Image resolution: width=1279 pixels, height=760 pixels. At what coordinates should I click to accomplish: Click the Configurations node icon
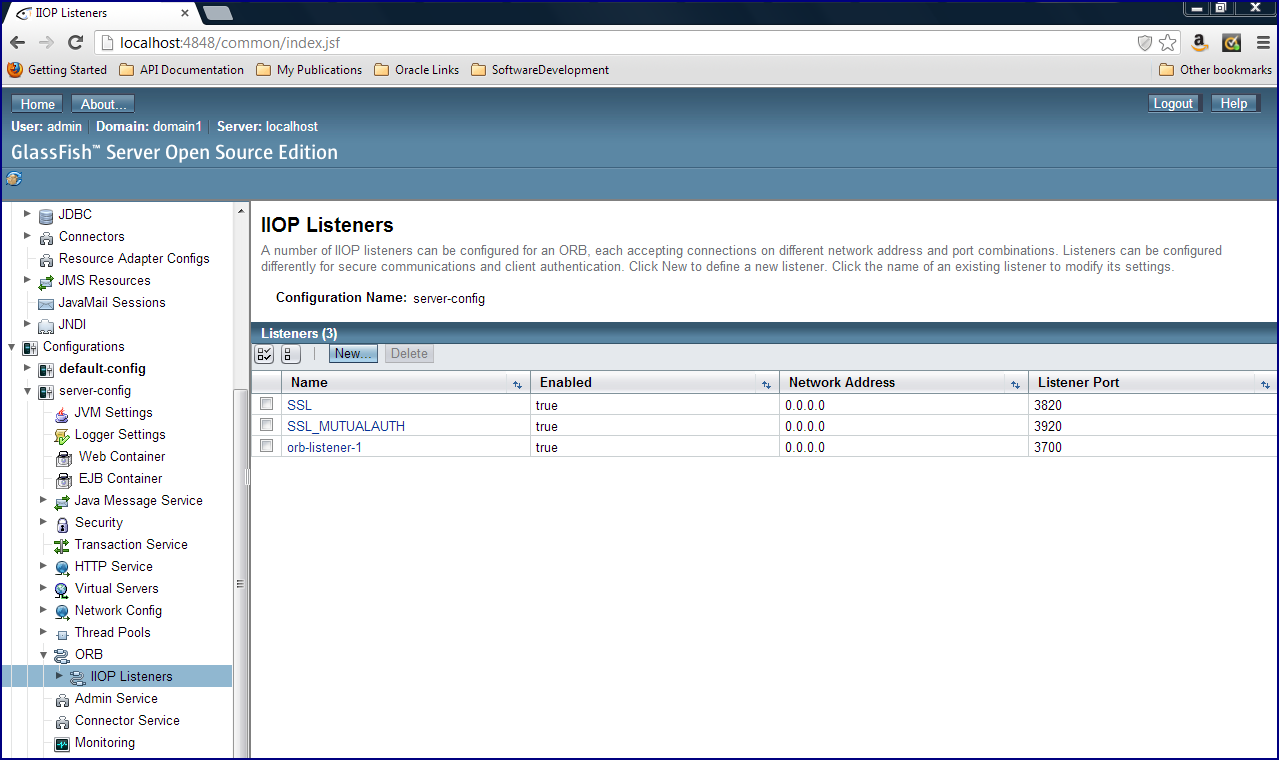(30, 347)
